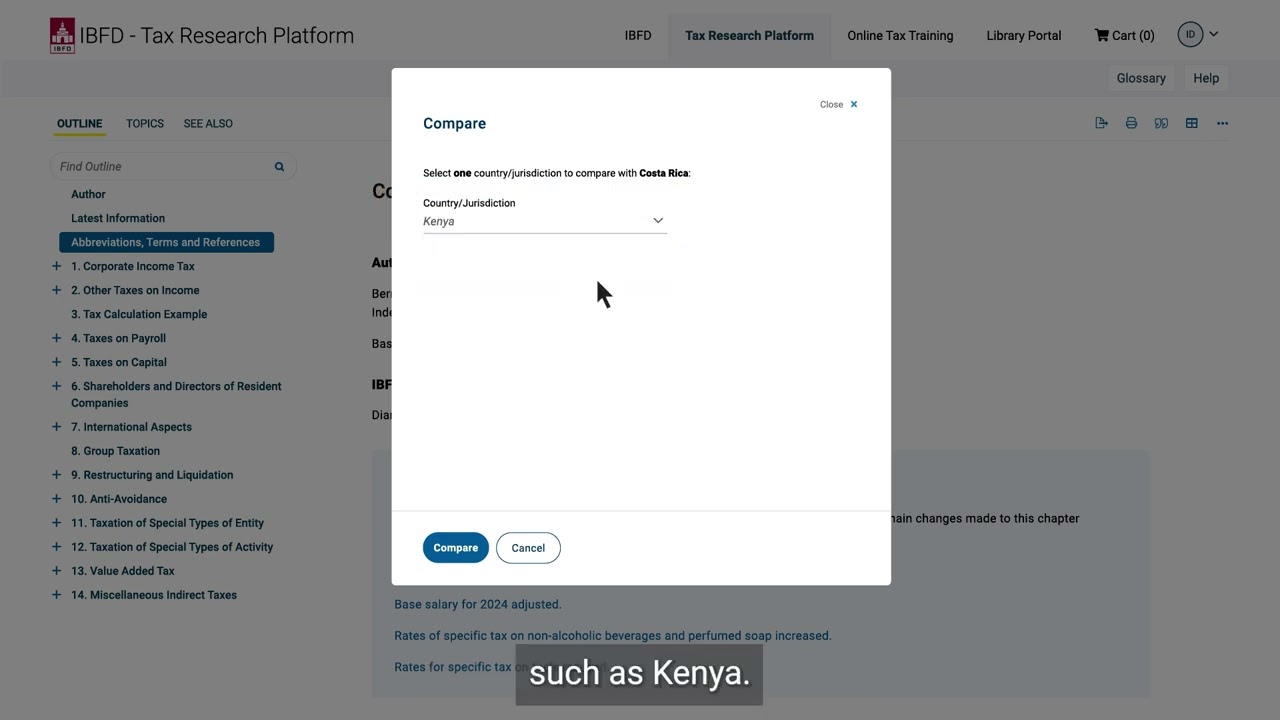Click the Compare button in the dialog
Screen dimensions: 1280x720
455,548
